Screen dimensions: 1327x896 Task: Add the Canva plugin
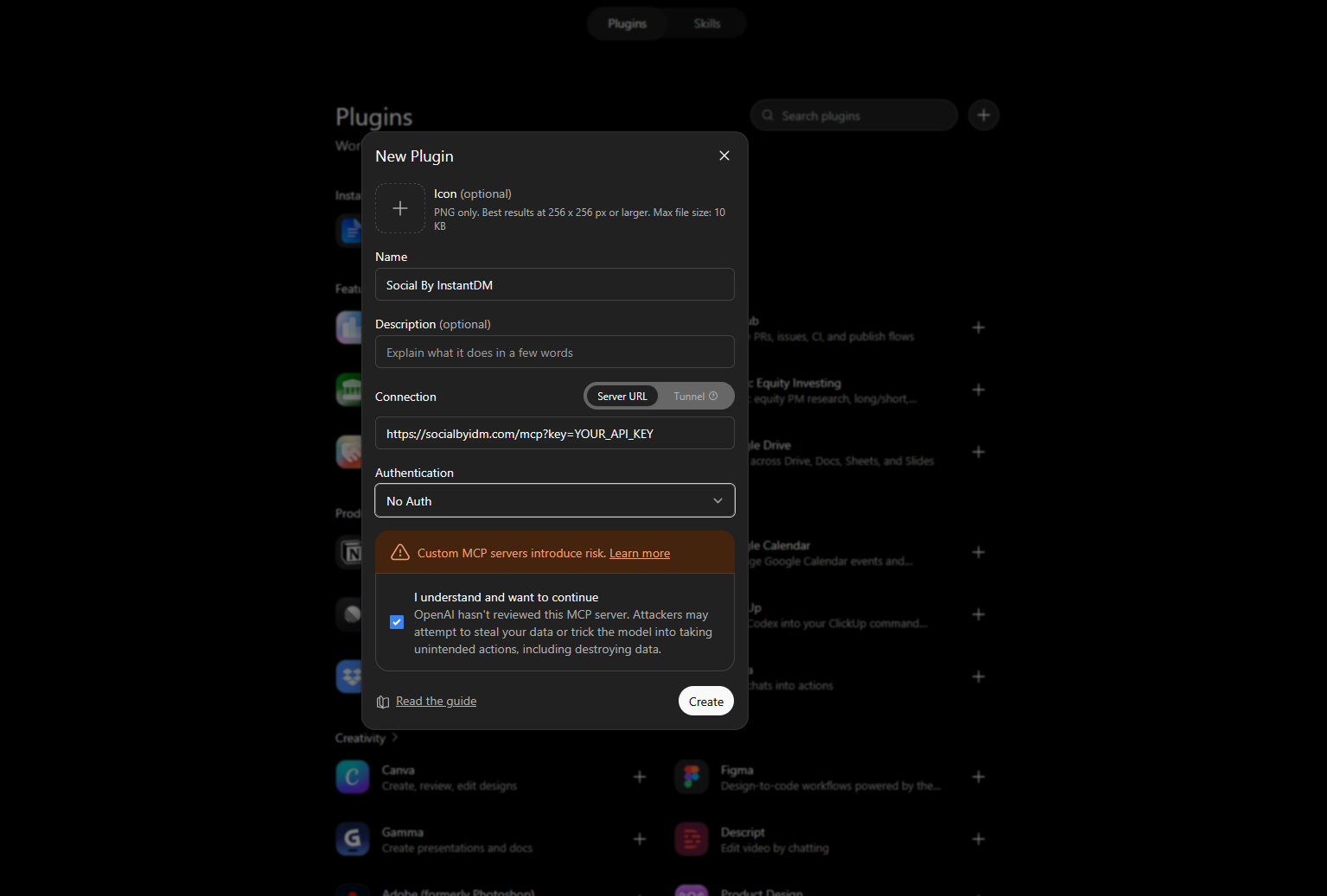[640, 777]
